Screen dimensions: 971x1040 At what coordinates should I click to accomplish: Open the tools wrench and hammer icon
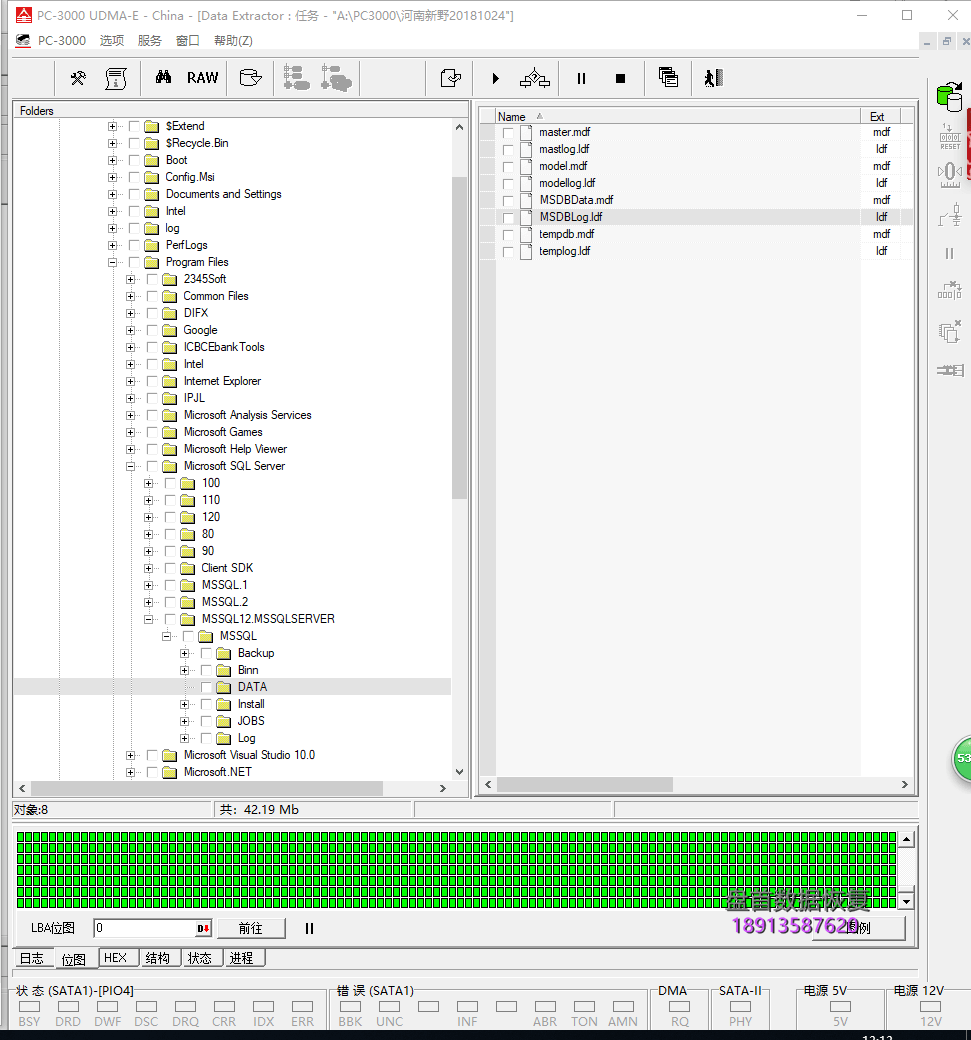pyautogui.click(x=78, y=78)
